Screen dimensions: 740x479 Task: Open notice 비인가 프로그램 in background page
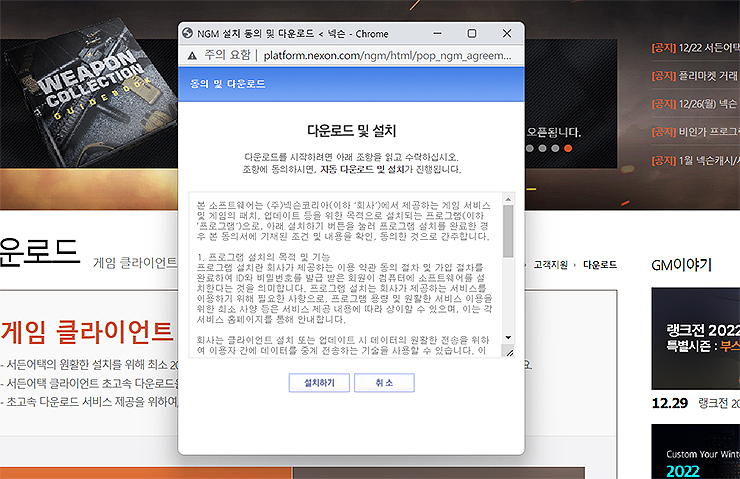point(695,132)
